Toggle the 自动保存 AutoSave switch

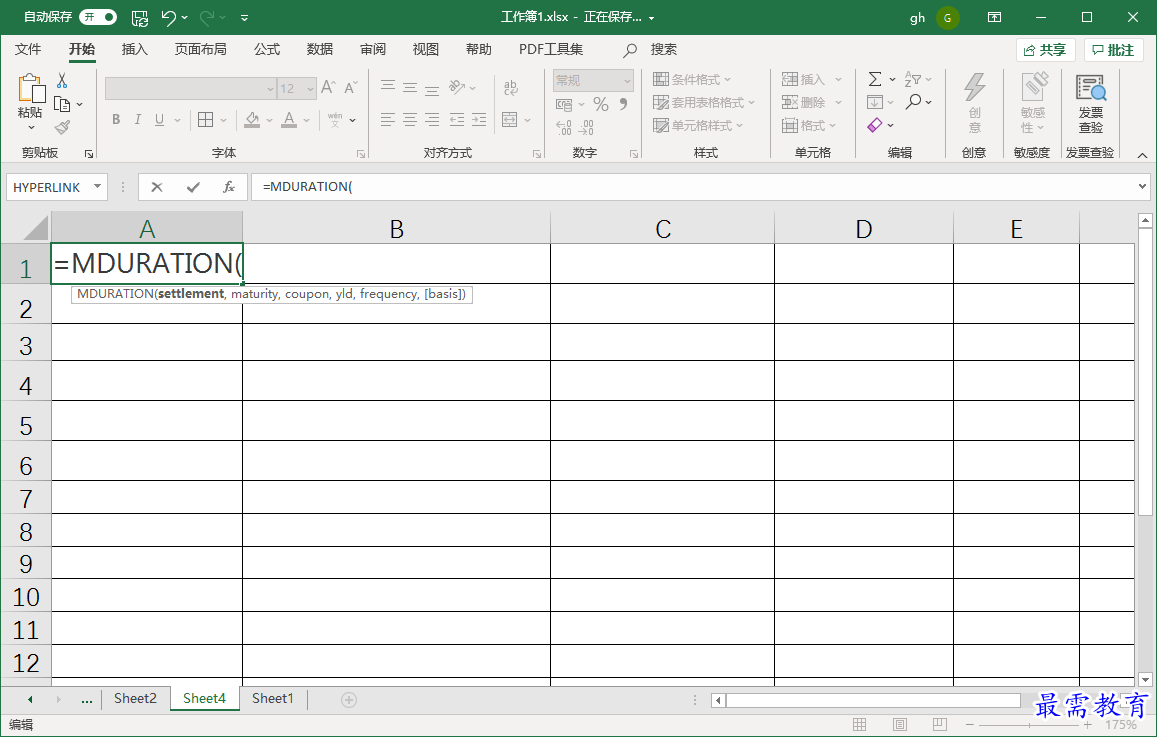point(98,17)
